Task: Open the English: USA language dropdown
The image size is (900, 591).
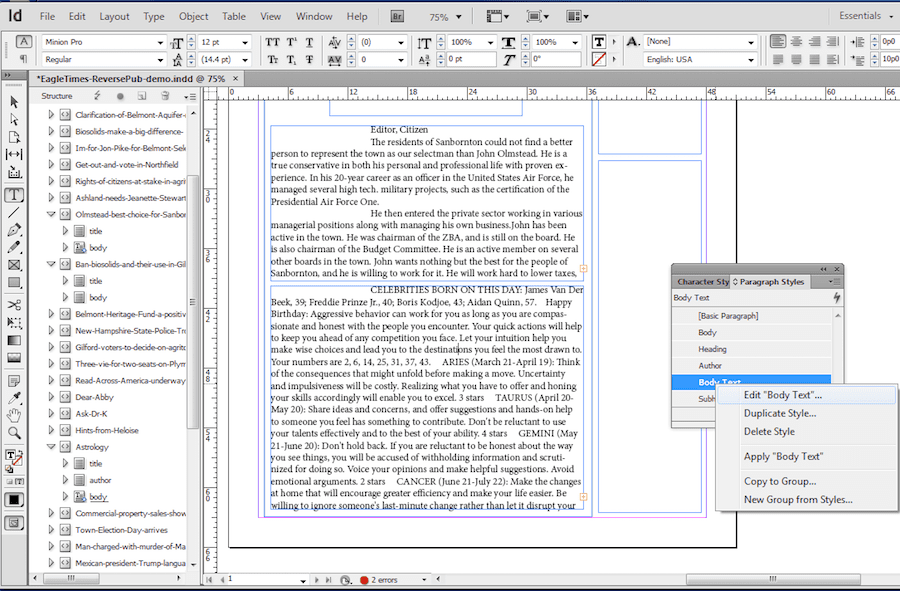Action: 751,60
